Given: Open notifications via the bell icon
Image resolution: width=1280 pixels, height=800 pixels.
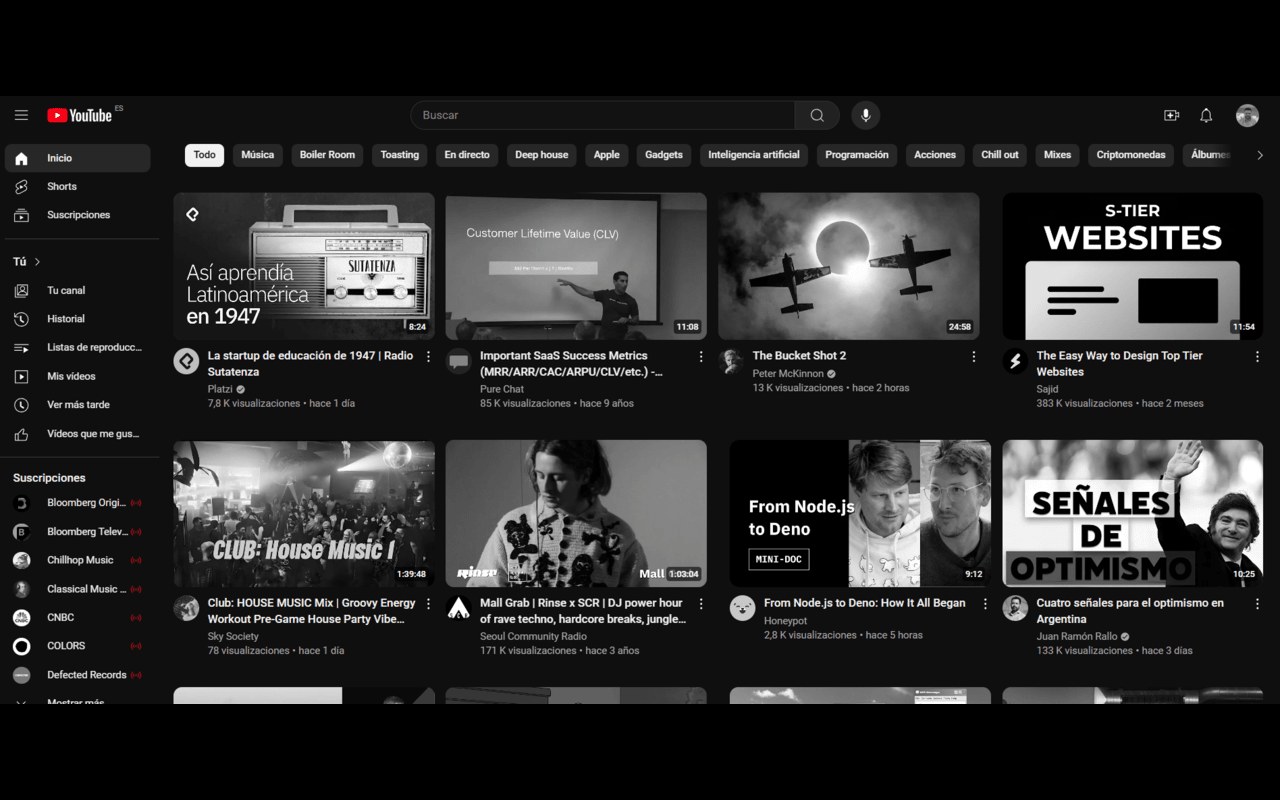Looking at the screenshot, I should point(1206,115).
